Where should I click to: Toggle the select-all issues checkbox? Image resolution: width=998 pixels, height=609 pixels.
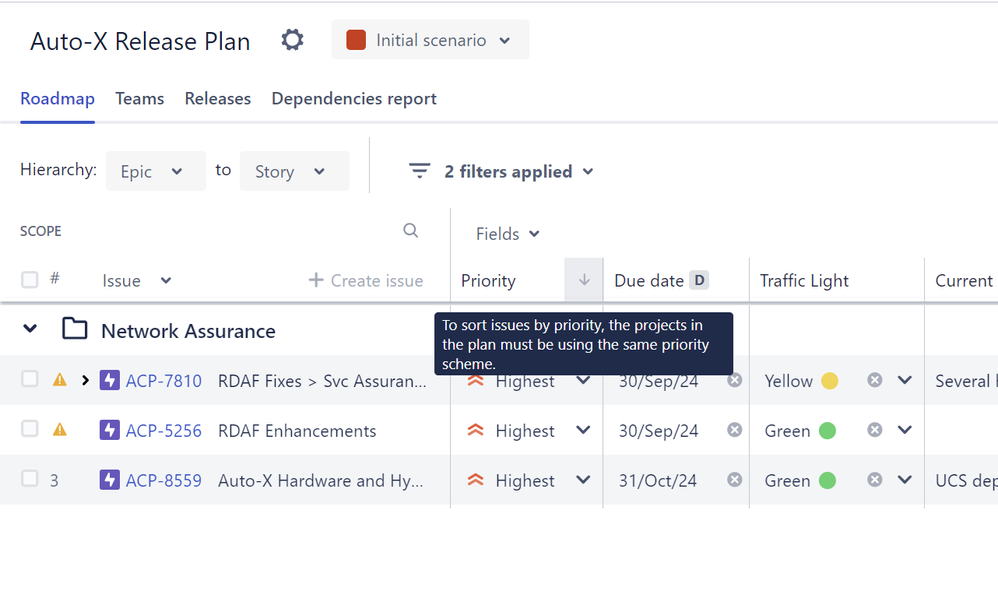29,279
